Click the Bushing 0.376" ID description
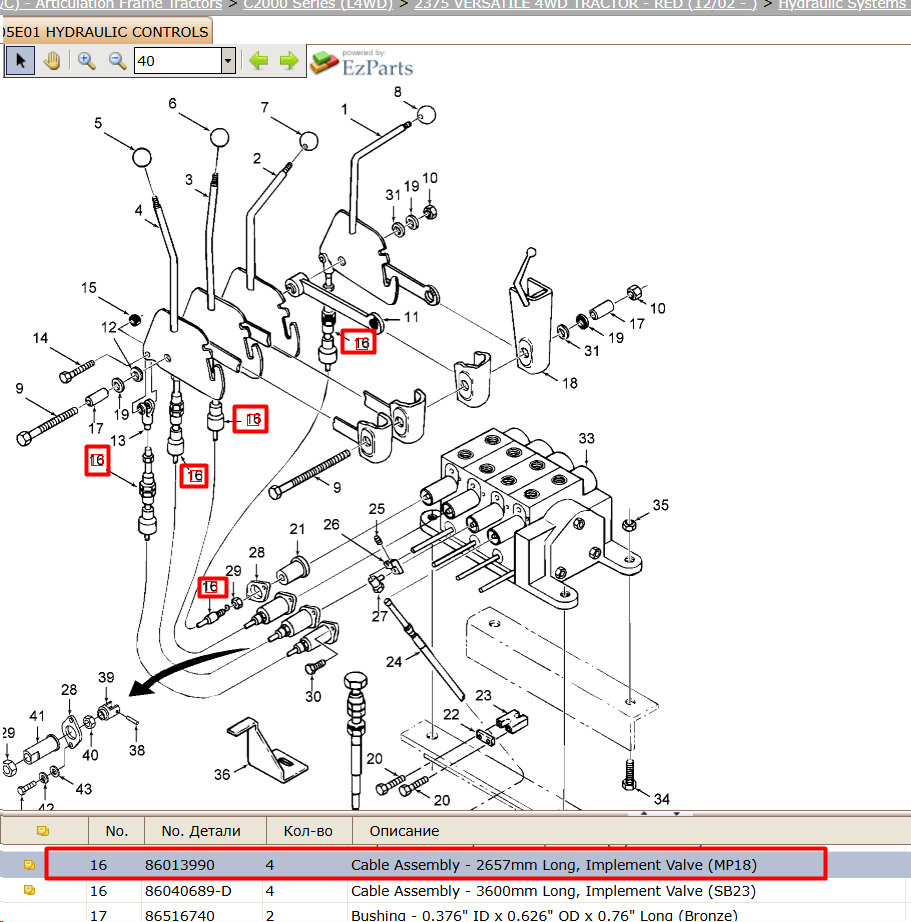The height and width of the screenshot is (922, 911). (543, 915)
